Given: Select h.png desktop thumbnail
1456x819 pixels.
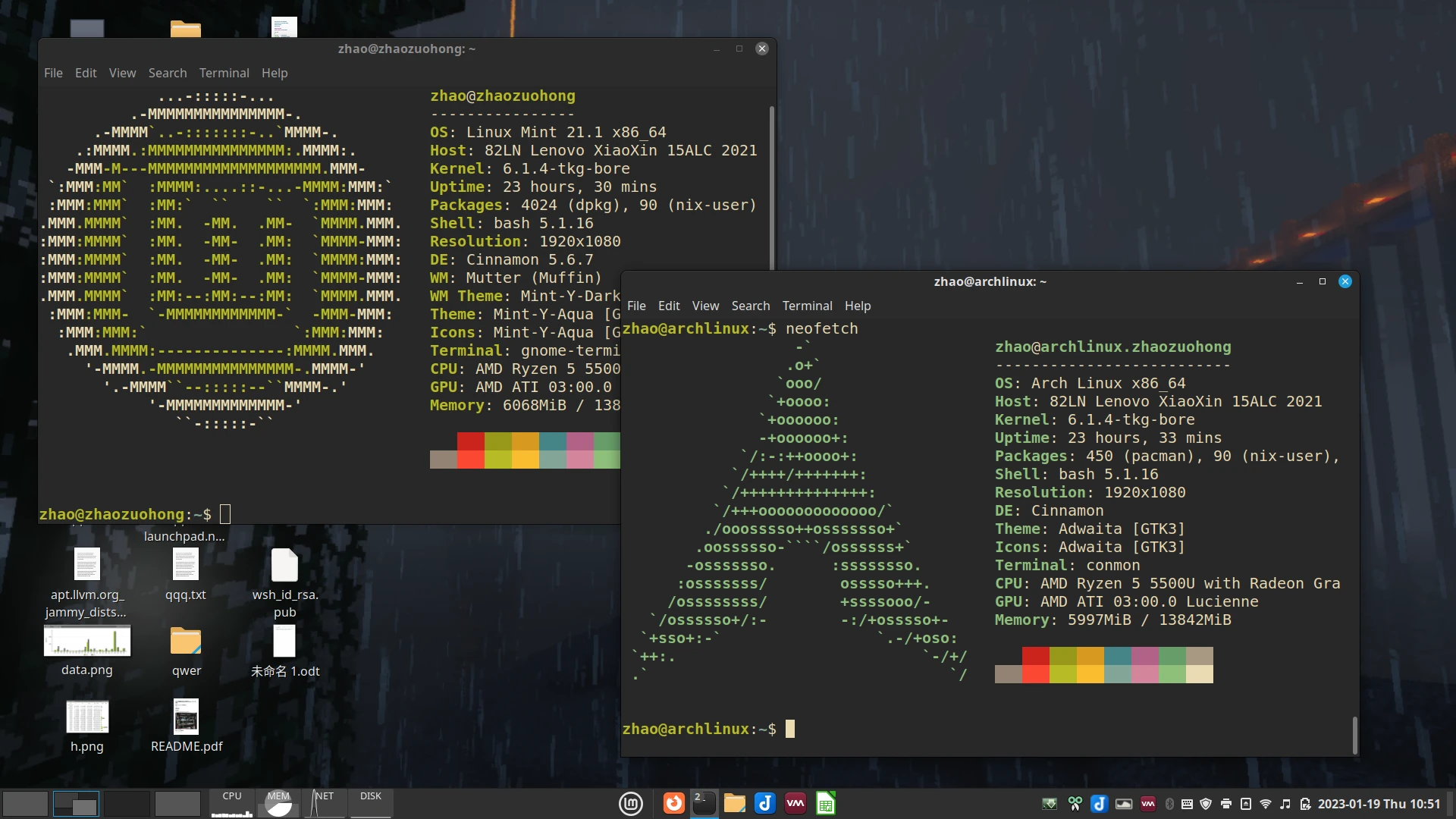Looking at the screenshot, I should (x=87, y=726).
